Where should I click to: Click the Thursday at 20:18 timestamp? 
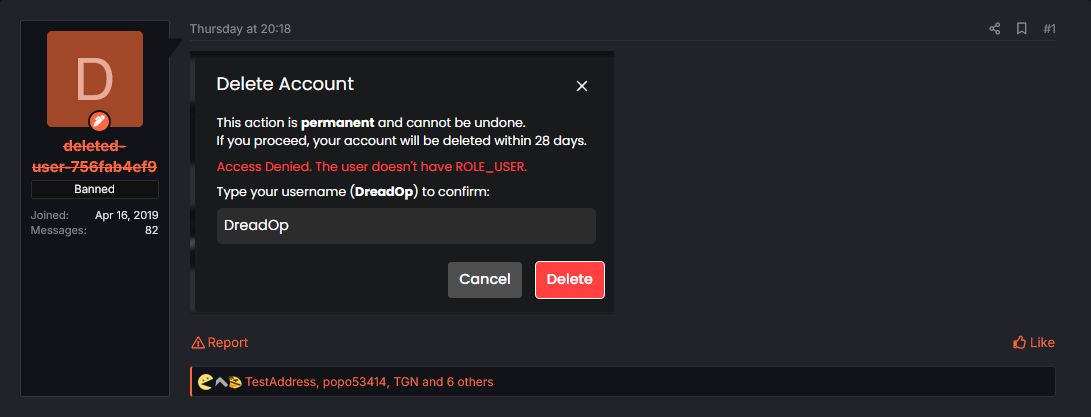(240, 29)
